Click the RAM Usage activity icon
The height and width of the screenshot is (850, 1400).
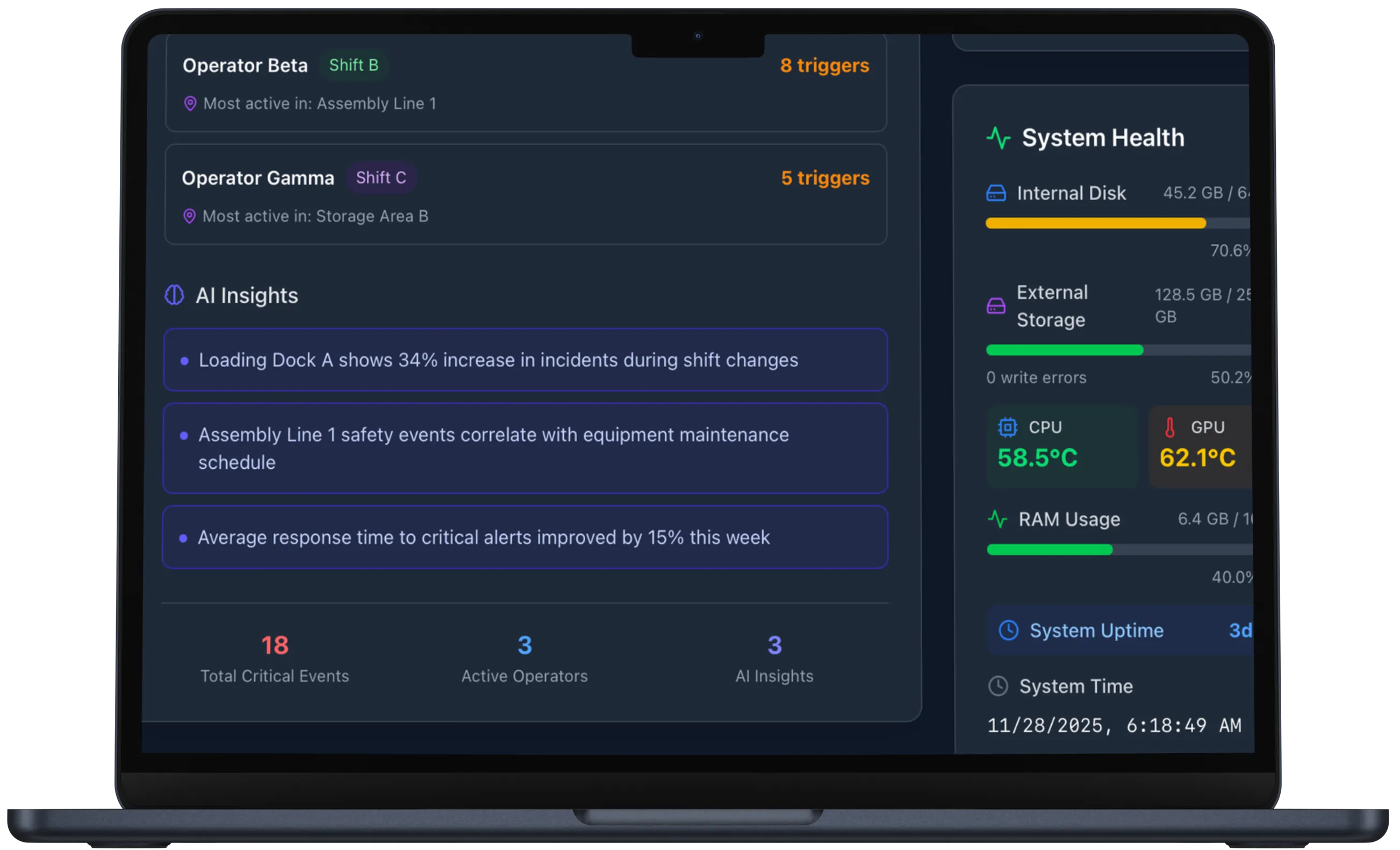[x=997, y=519]
